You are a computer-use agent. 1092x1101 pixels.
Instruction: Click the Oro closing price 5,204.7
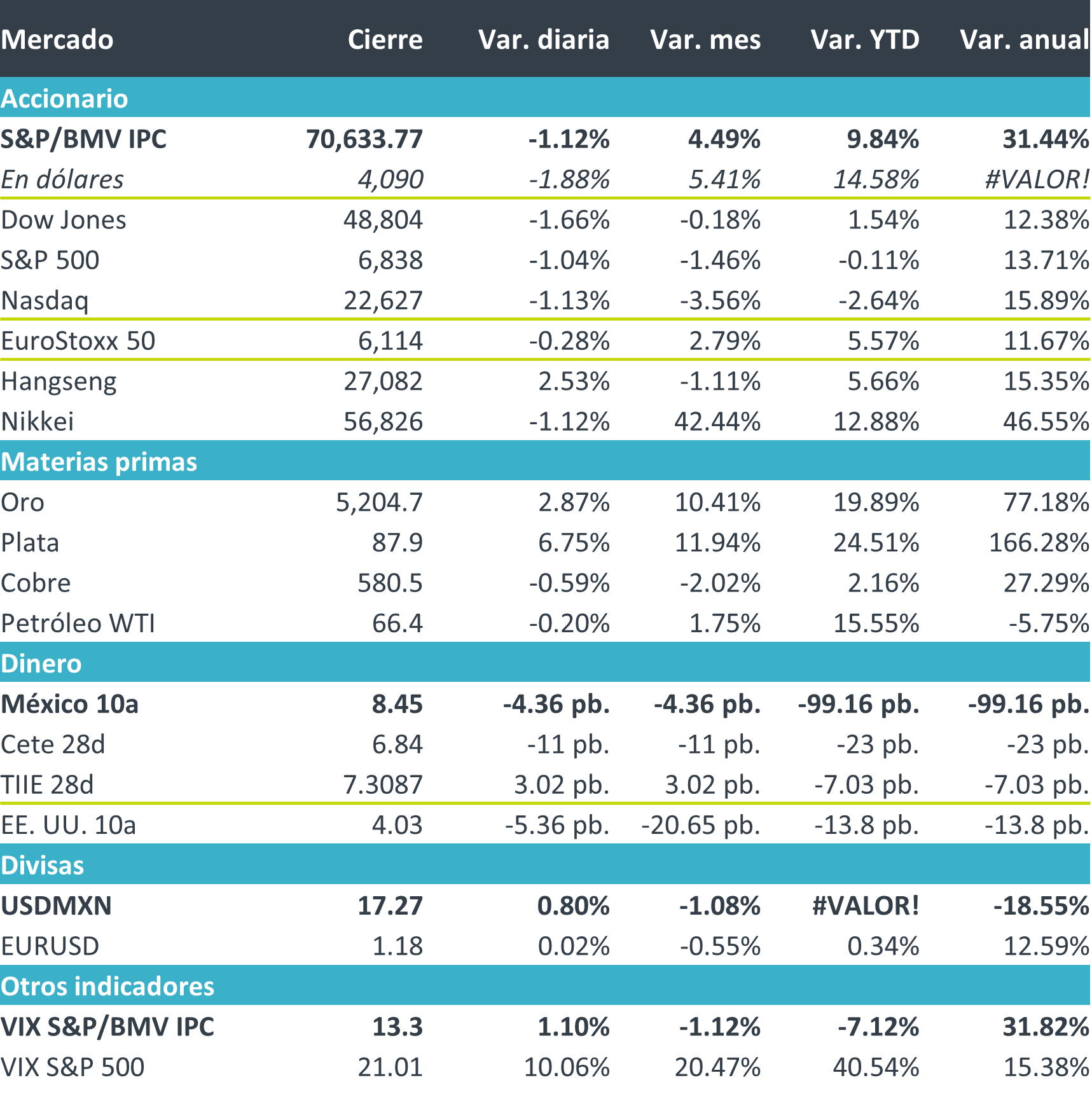tap(379, 502)
